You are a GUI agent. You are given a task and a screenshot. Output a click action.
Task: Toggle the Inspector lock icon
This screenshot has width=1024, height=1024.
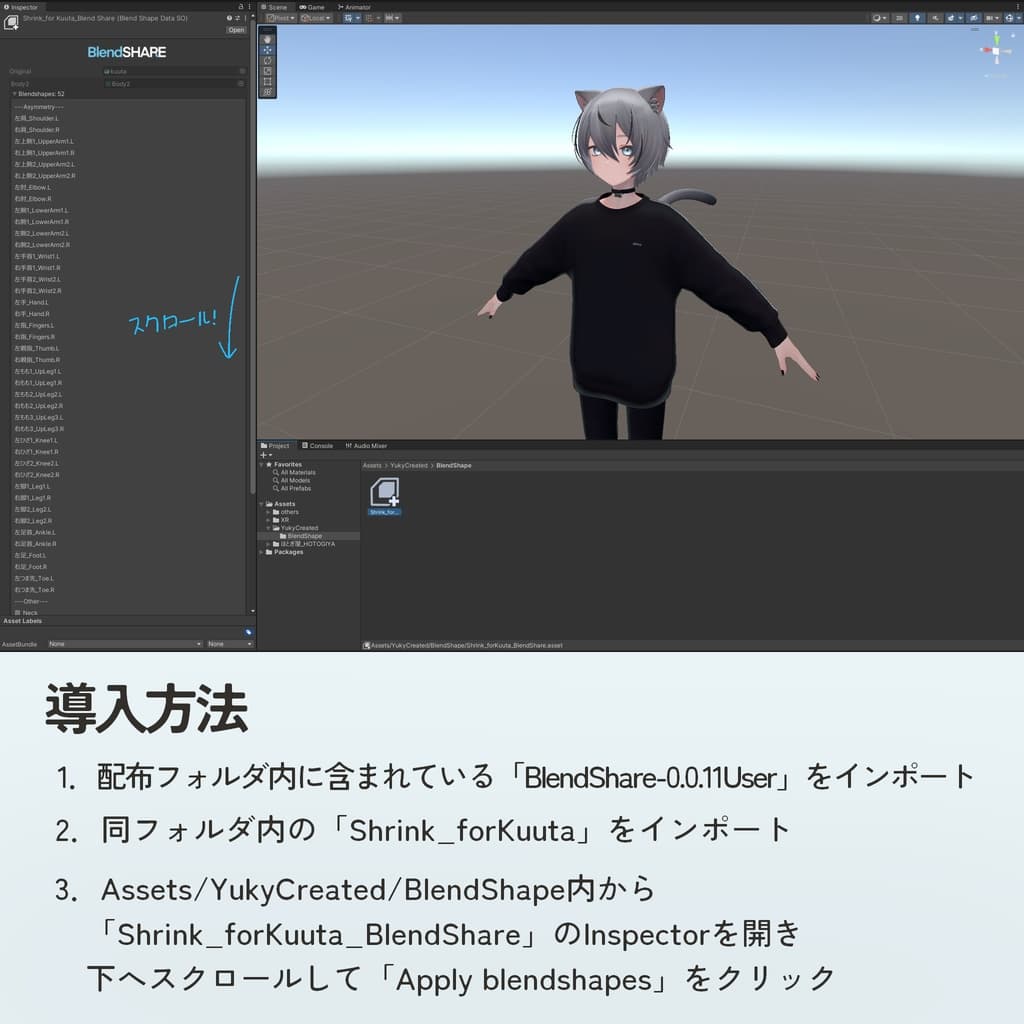pyautogui.click(x=242, y=6)
